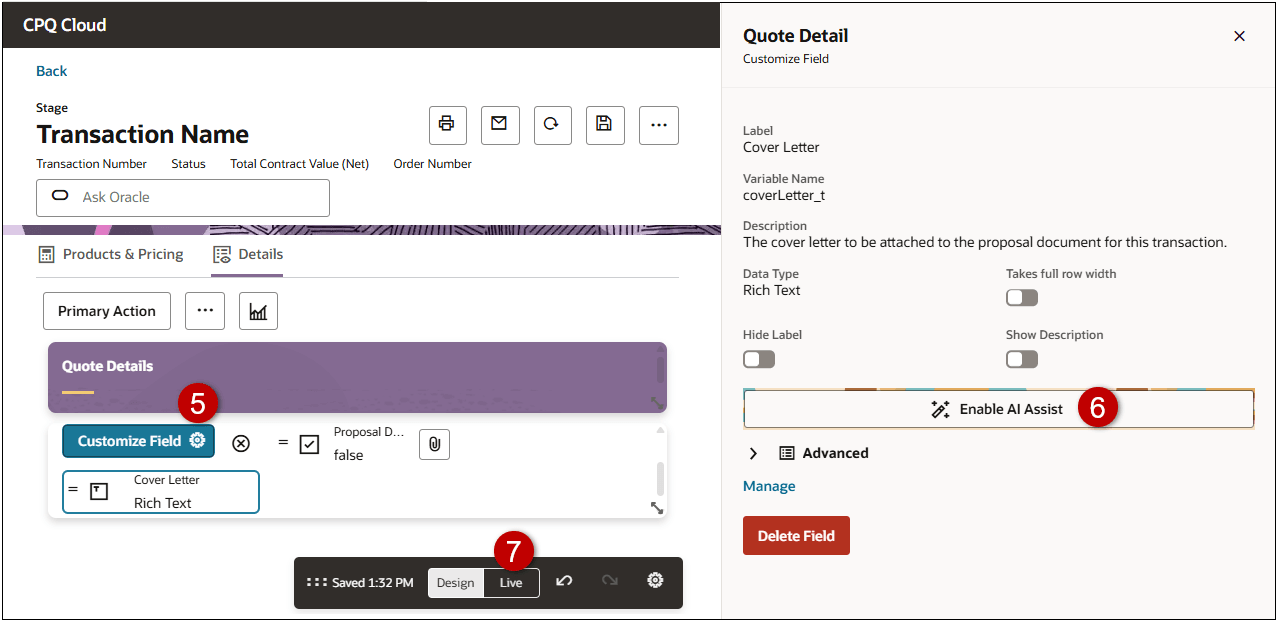
Task: Click the resize handle of the fields section
Action: [x=657, y=508]
